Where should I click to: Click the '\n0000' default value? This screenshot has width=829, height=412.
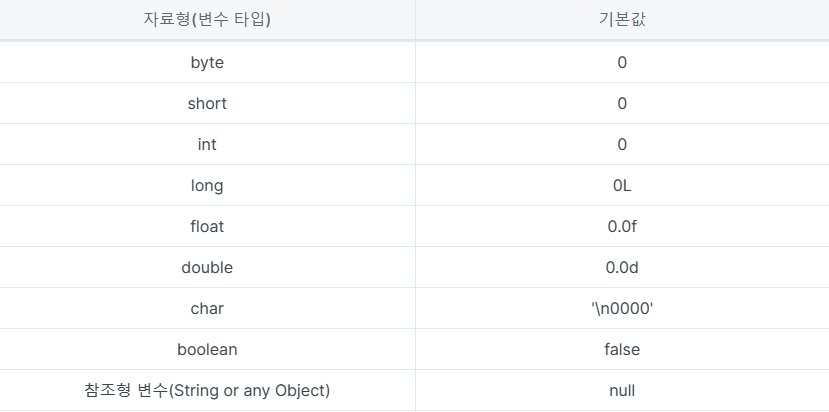pyautogui.click(x=622, y=308)
